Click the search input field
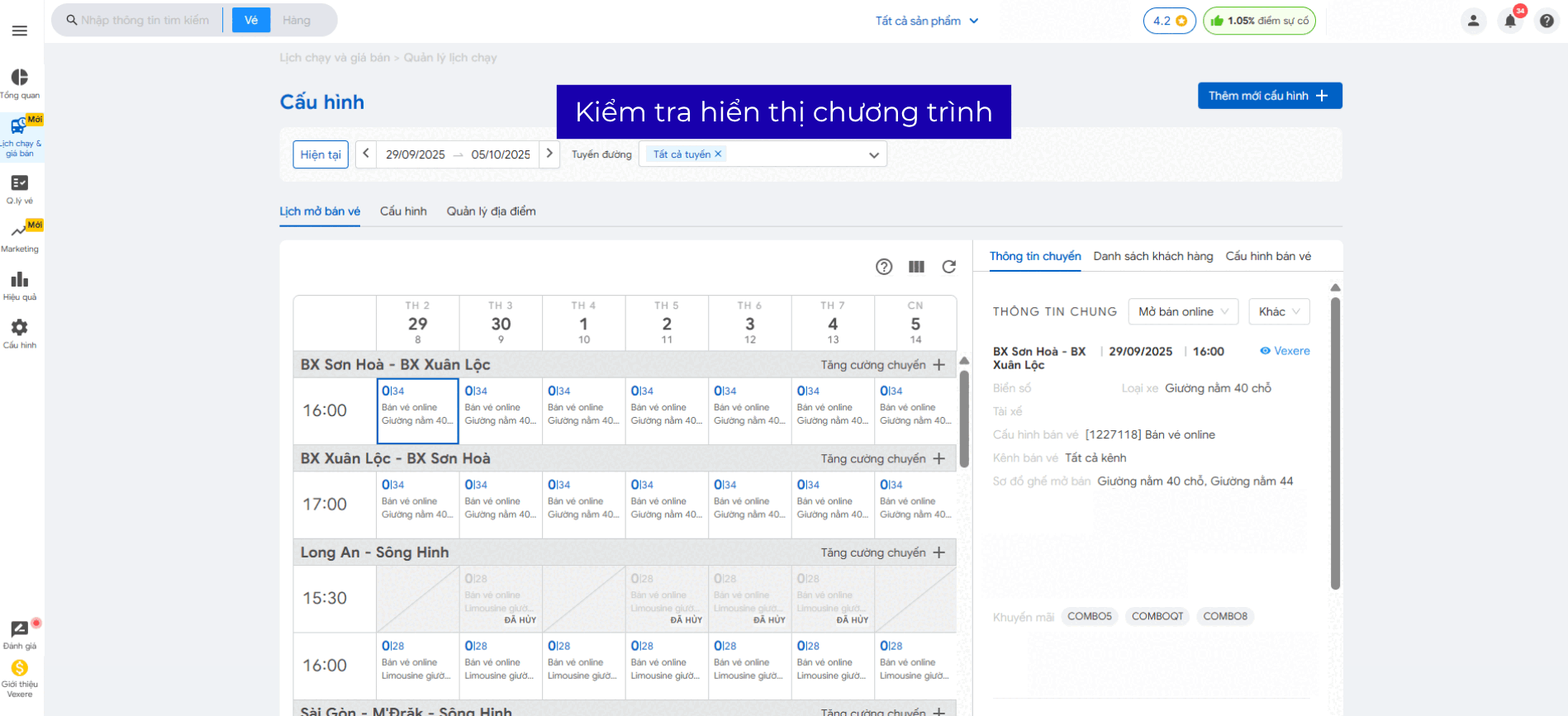The width and height of the screenshot is (1568, 716). 145,20
